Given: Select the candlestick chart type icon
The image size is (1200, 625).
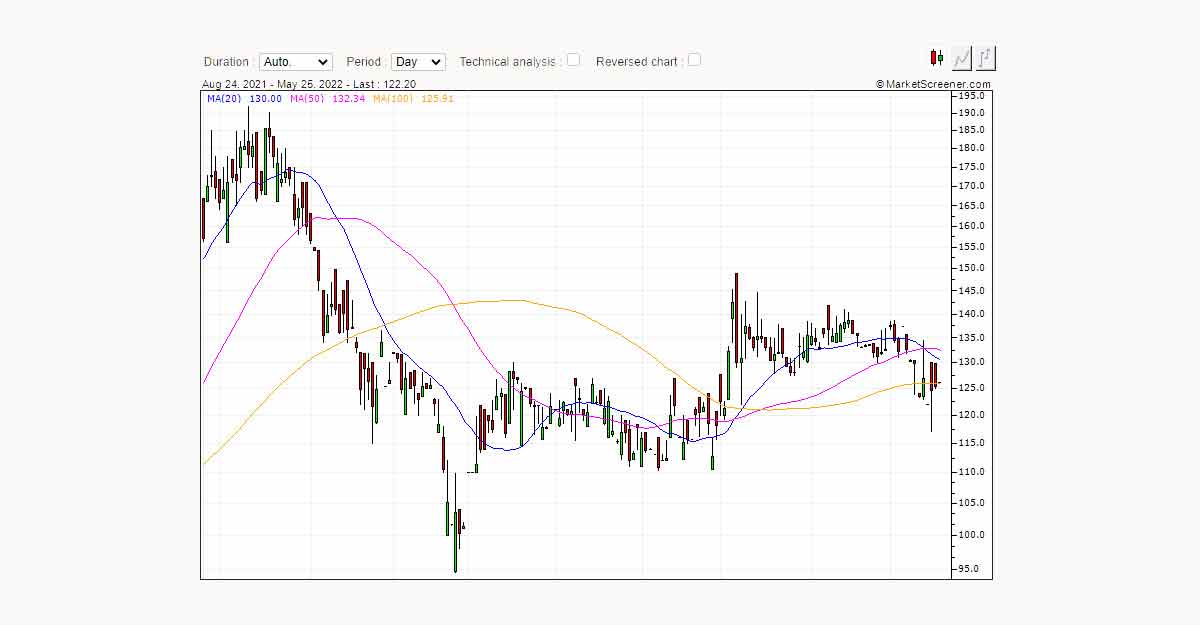Looking at the screenshot, I should tap(937, 58).
